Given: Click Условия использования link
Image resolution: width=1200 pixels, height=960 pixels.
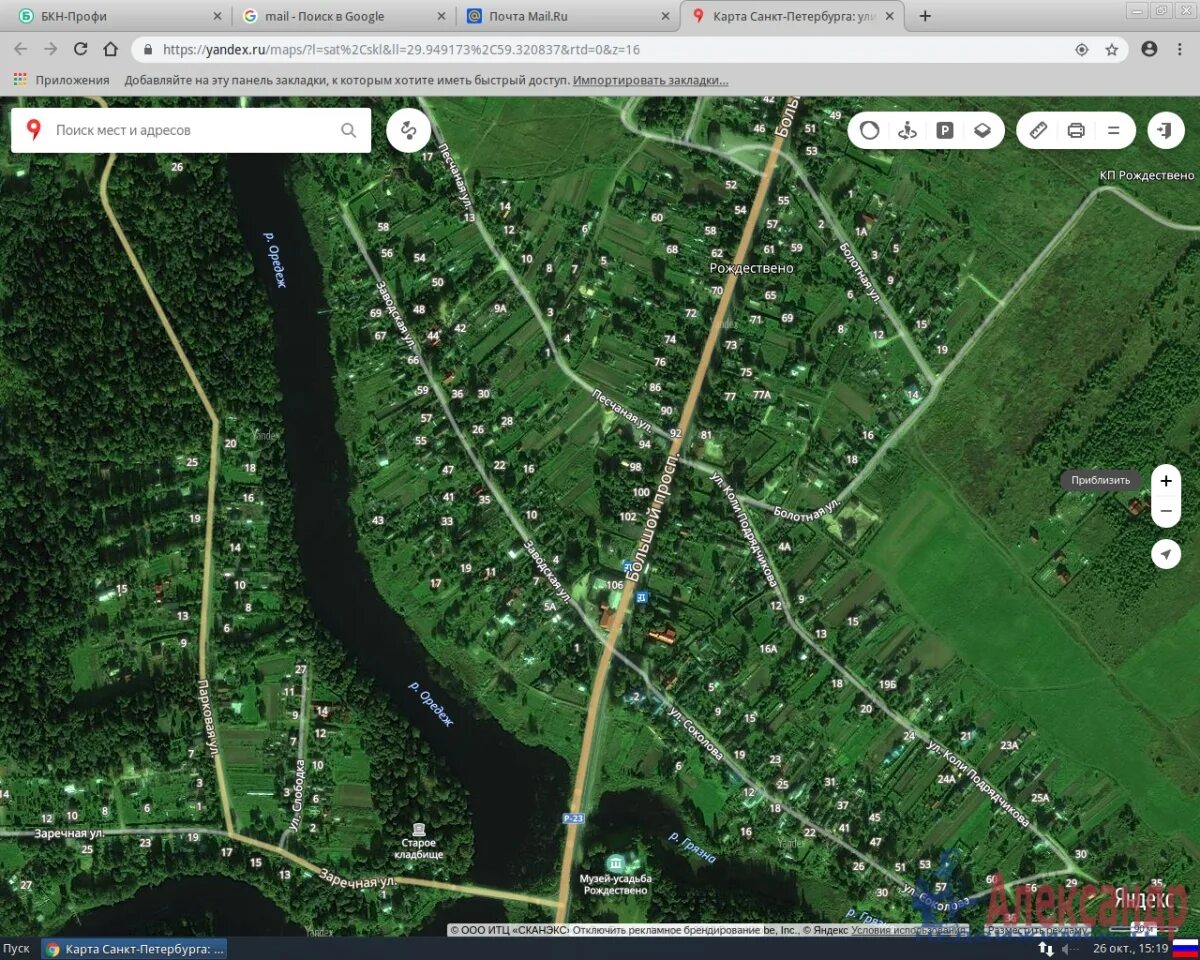Looking at the screenshot, I should click(x=910, y=929).
